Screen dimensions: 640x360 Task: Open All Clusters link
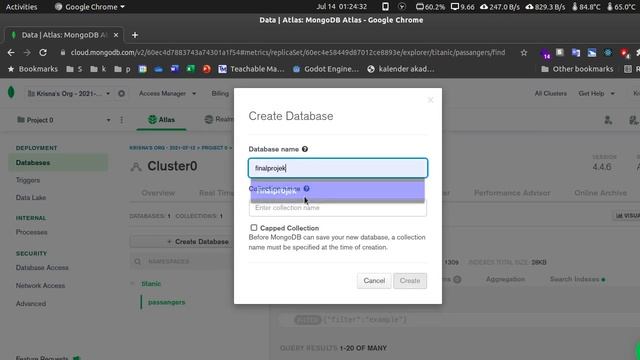pos(551,93)
